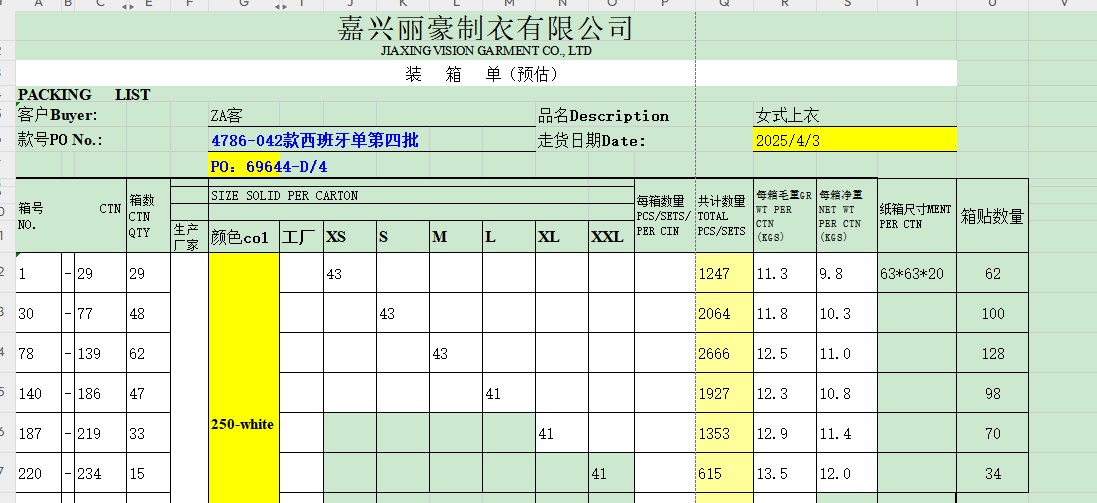1097x503 pixels.
Task: Click the 箱贴数量 header cell
Action: coord(992,216)
